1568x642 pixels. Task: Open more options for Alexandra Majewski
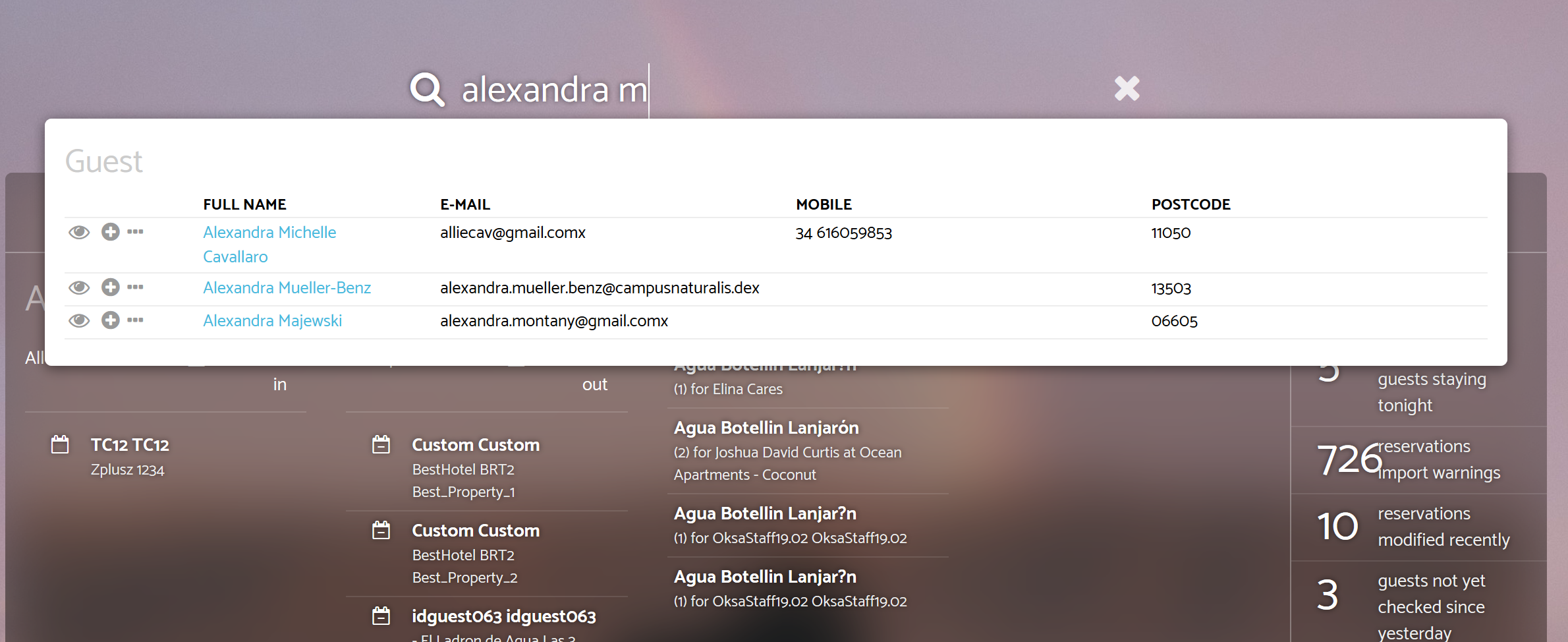point(135,320)
